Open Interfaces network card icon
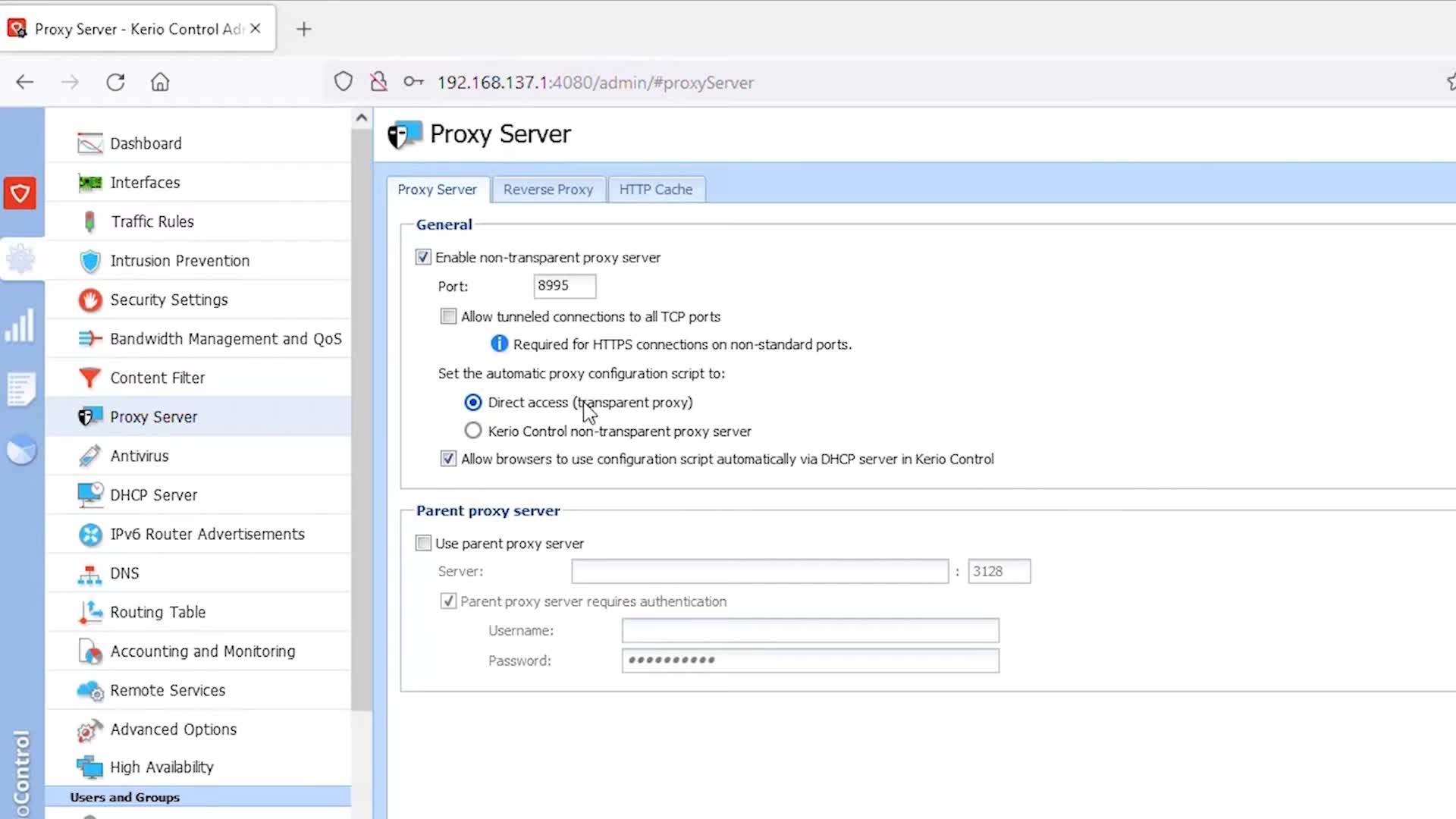 [90, 183]
